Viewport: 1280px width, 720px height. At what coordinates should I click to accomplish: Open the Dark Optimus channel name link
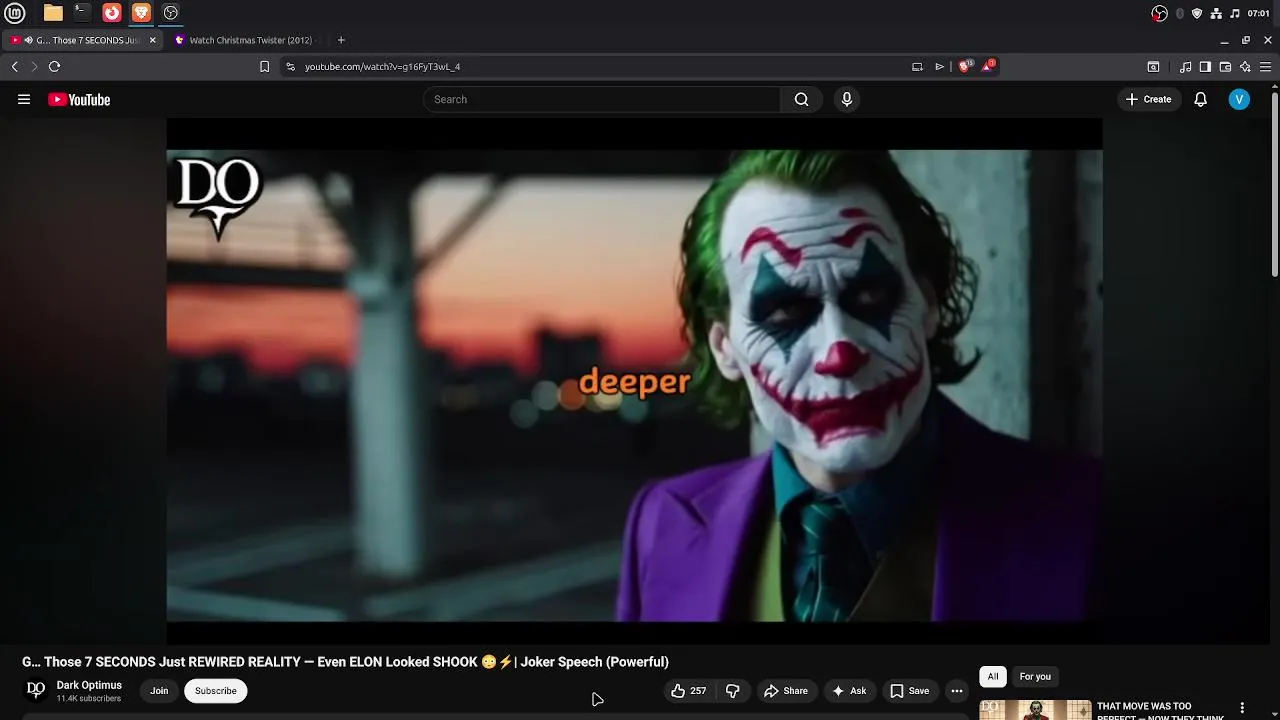tap(89, 685)
